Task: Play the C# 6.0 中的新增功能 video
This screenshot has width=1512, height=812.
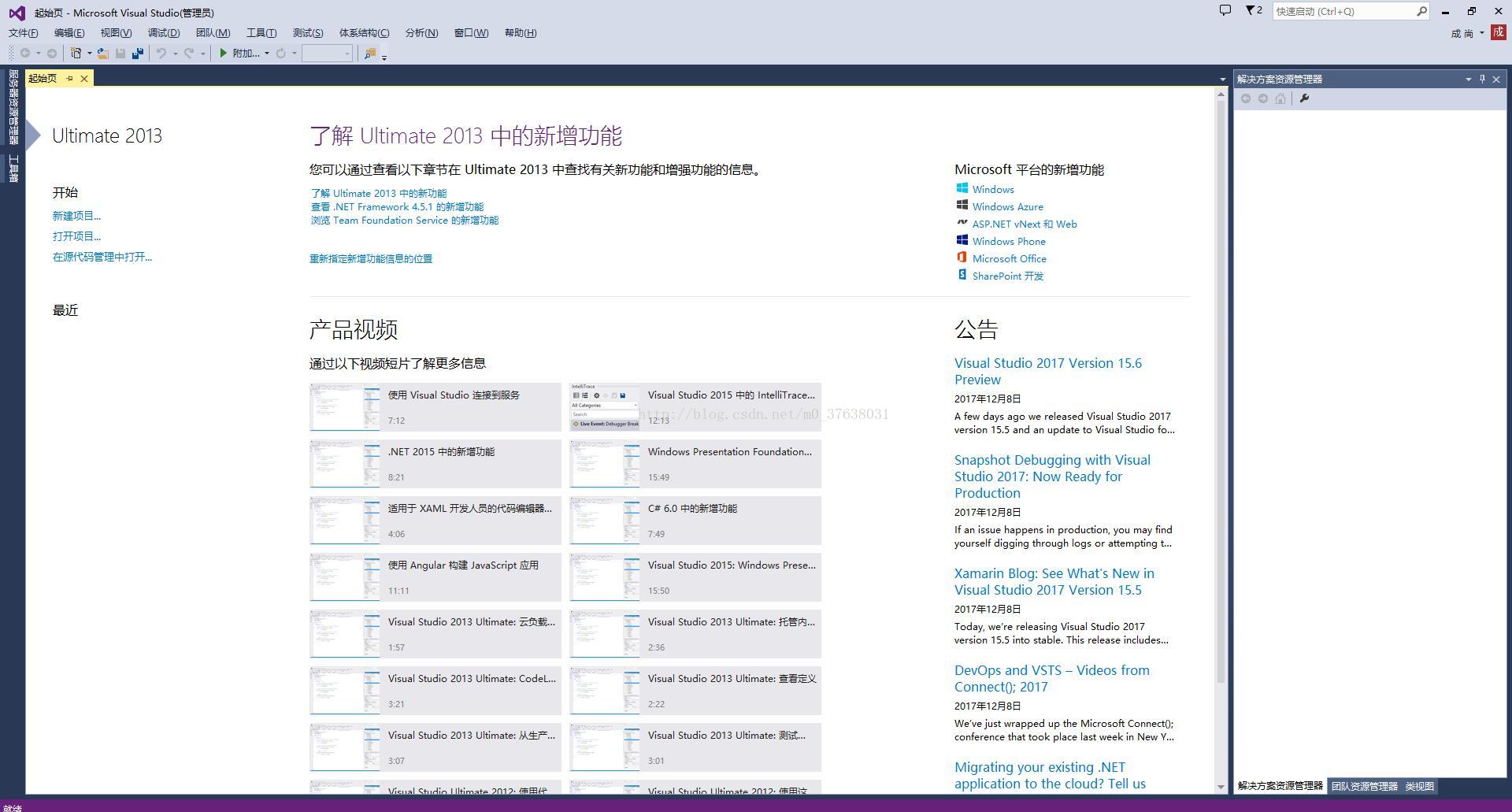Action: (695, 521)
